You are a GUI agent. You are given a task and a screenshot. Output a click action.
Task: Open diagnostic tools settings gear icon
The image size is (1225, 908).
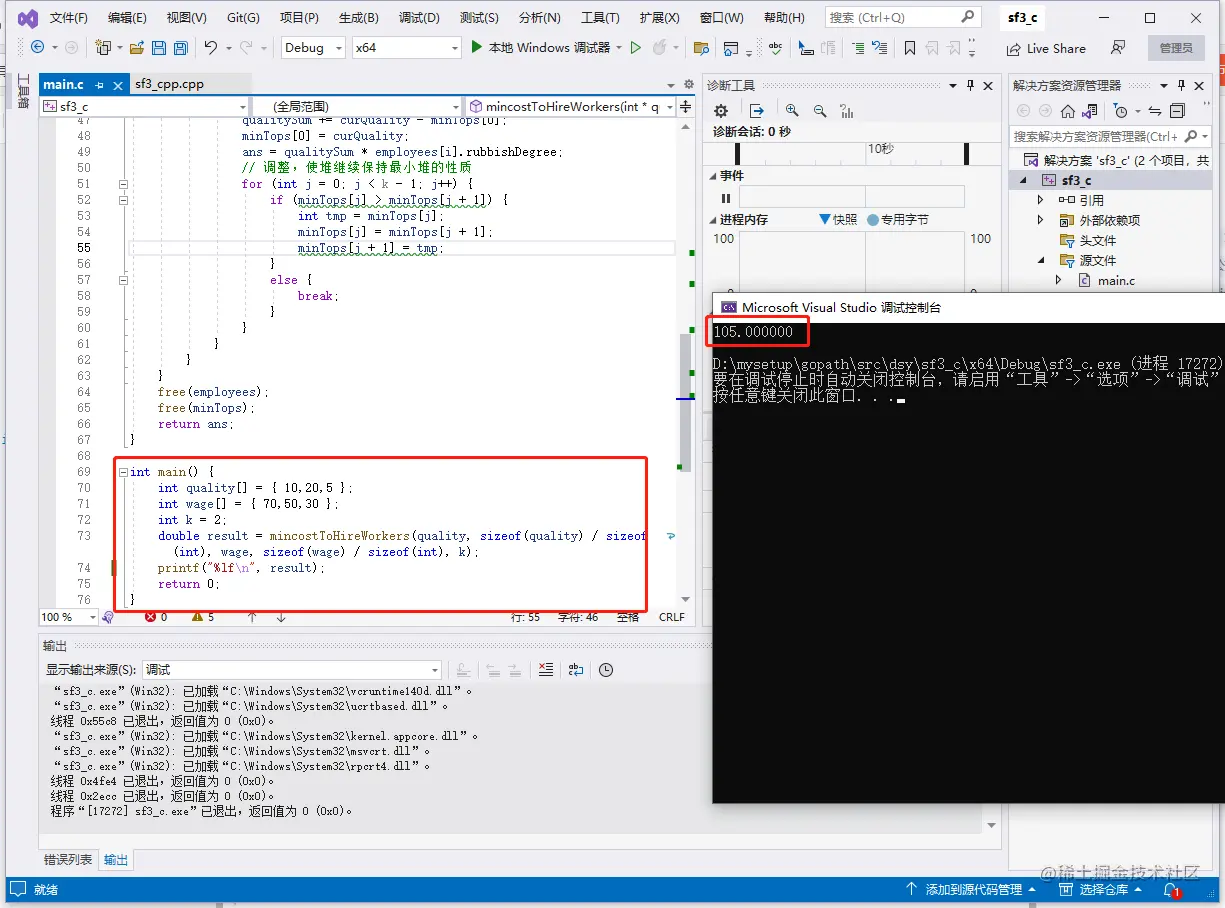point(722,111)
